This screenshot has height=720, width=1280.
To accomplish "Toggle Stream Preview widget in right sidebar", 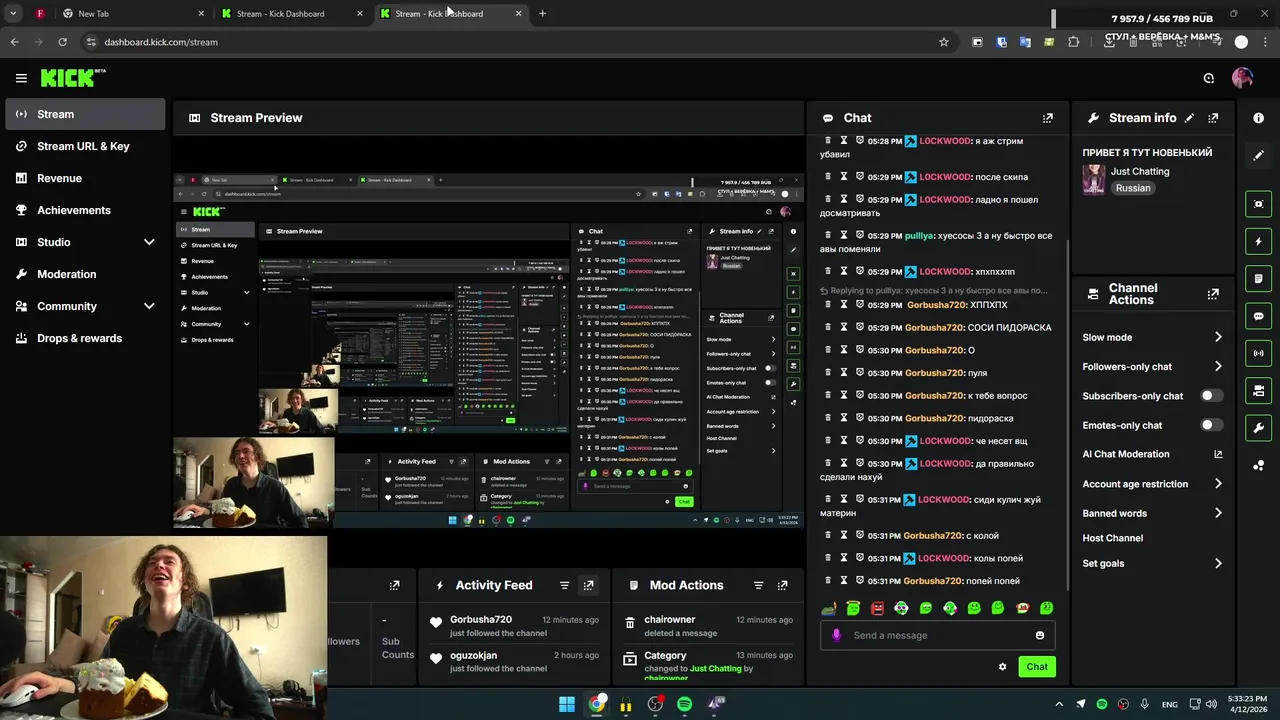I will 1258,204.
